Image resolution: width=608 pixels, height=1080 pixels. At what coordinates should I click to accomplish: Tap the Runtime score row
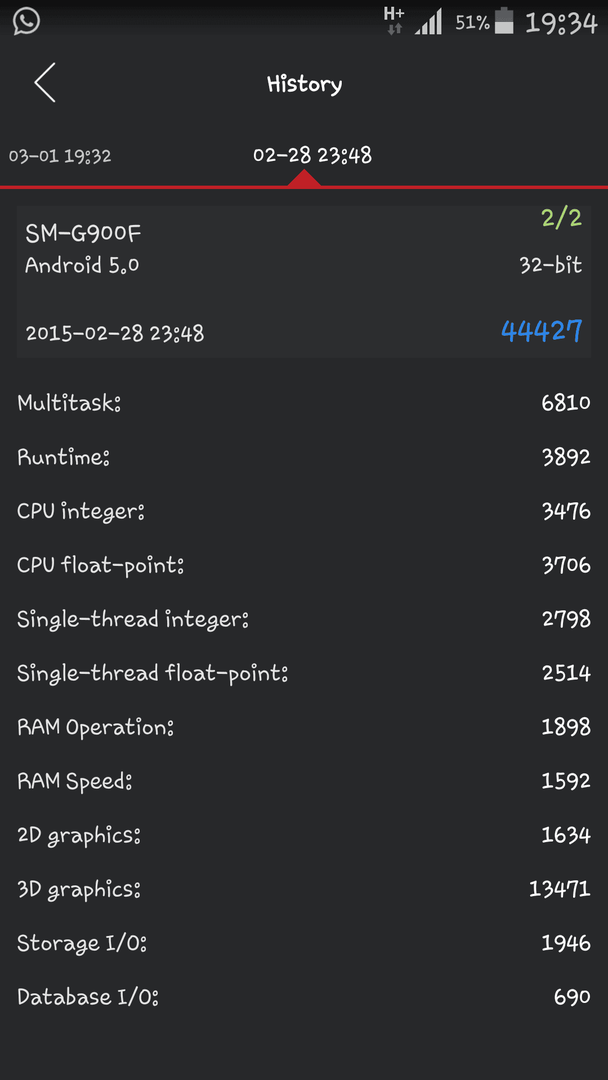(304, 458)
